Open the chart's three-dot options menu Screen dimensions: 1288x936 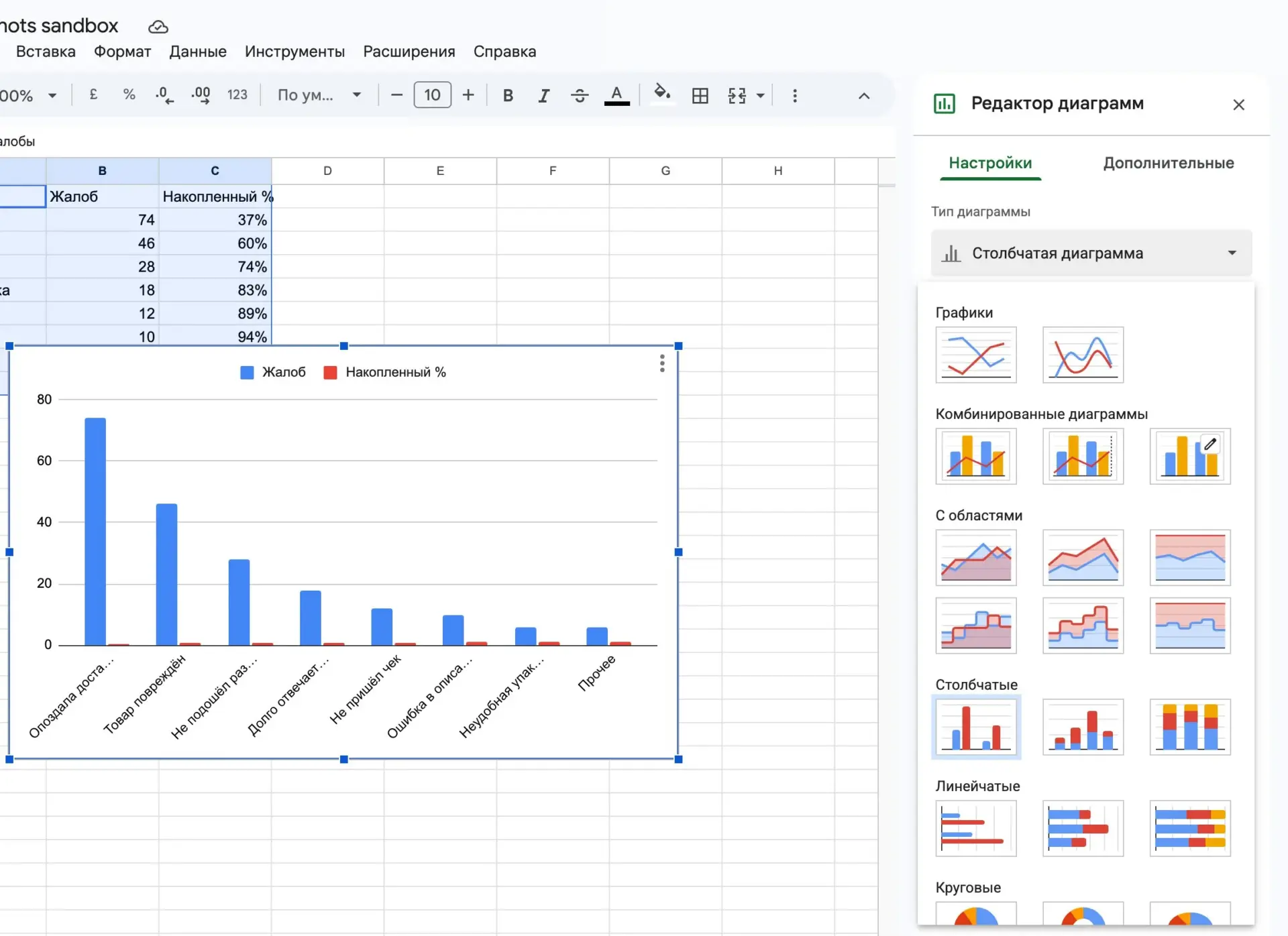[662, 363]
